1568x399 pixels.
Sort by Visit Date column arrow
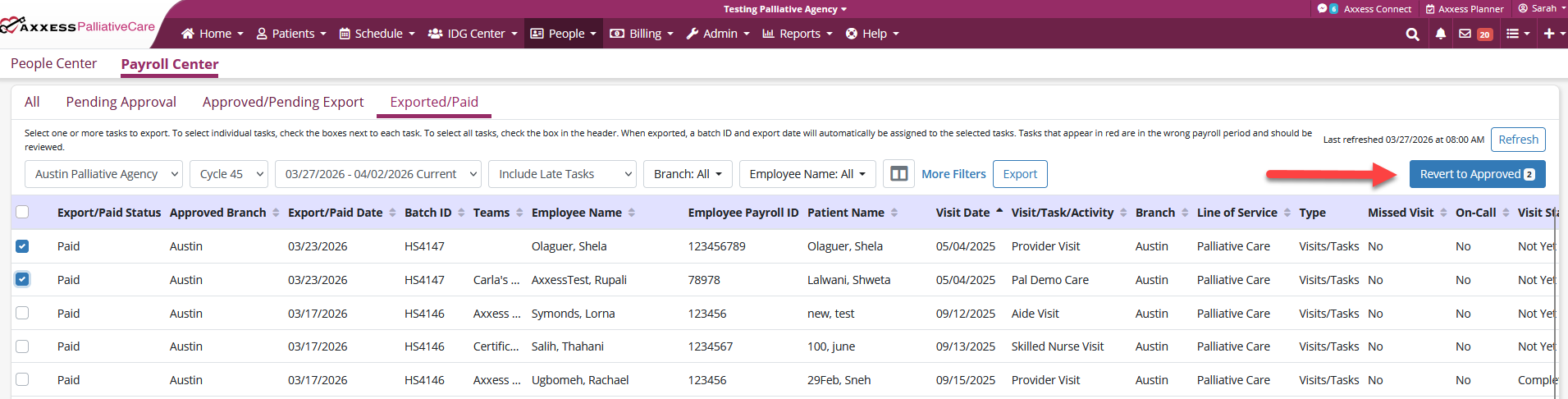tap(999, 212)
